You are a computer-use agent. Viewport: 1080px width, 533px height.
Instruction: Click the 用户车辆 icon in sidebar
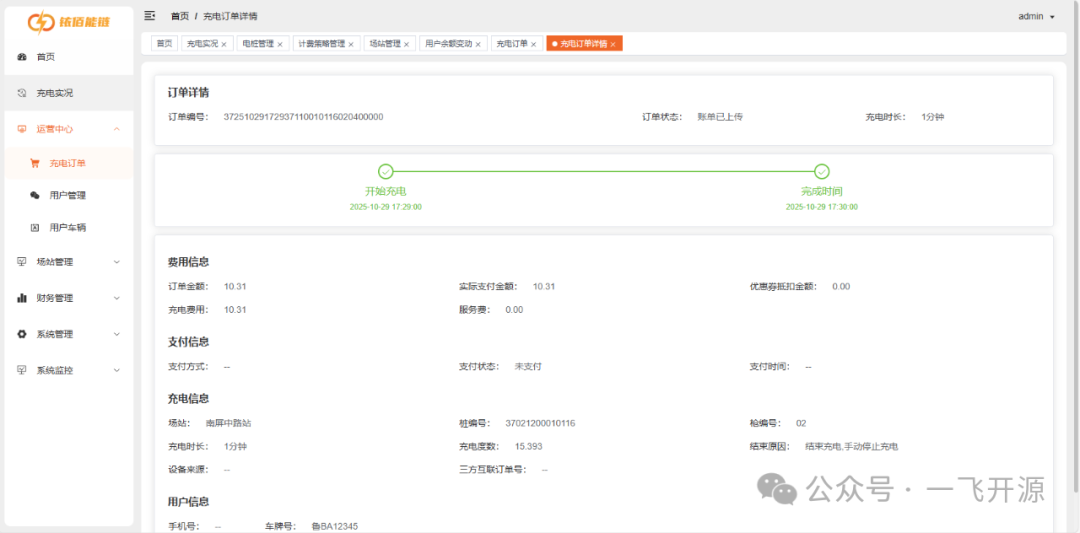tap(35, 228)
